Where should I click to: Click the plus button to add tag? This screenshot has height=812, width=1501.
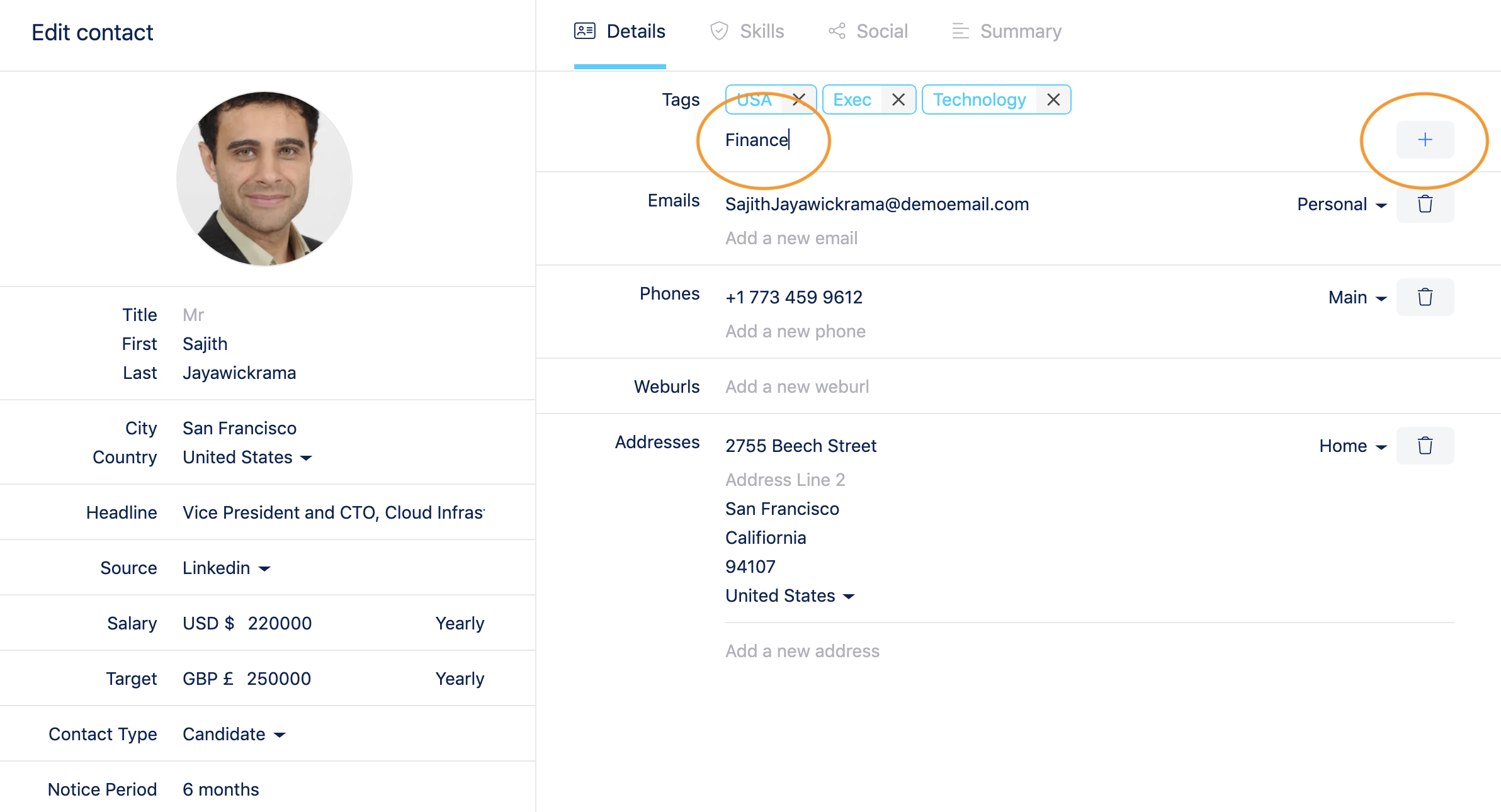[1425, 140]
